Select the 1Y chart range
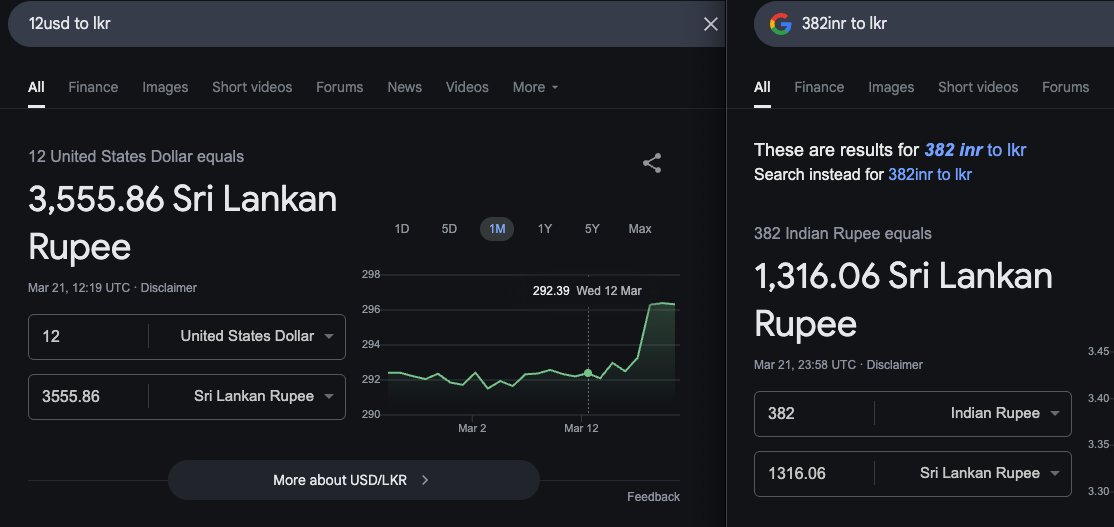Viewport: 1114px width, 527px height. pos(544,229)
